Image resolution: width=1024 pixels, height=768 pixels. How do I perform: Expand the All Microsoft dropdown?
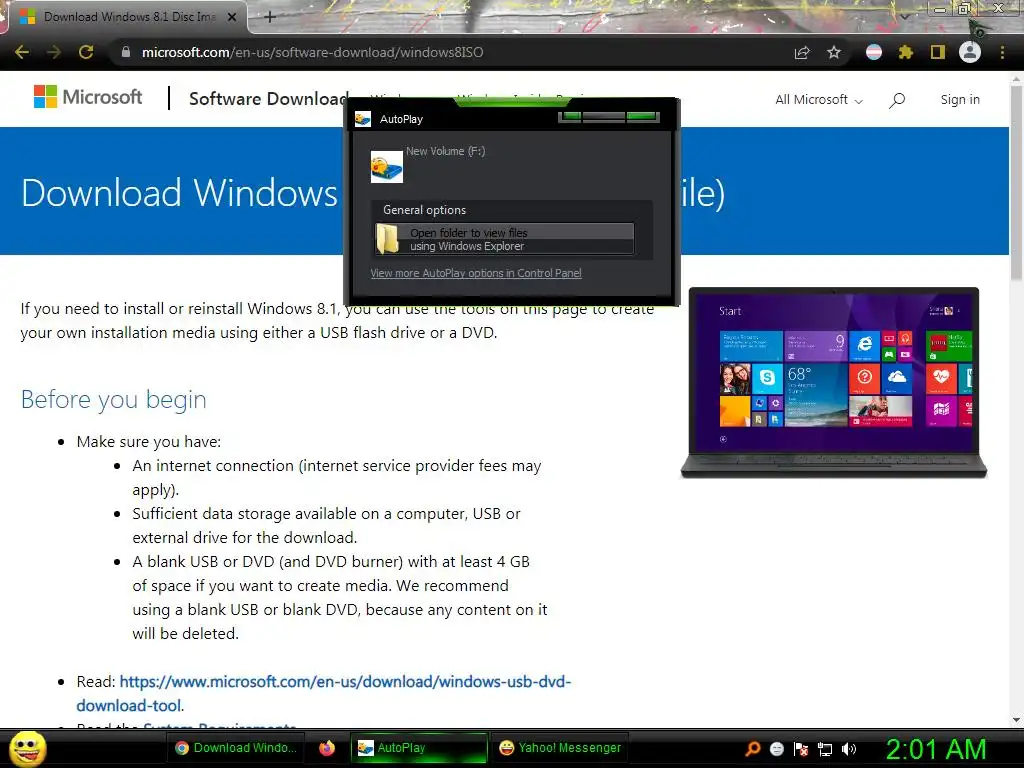(x=819, y=100)
